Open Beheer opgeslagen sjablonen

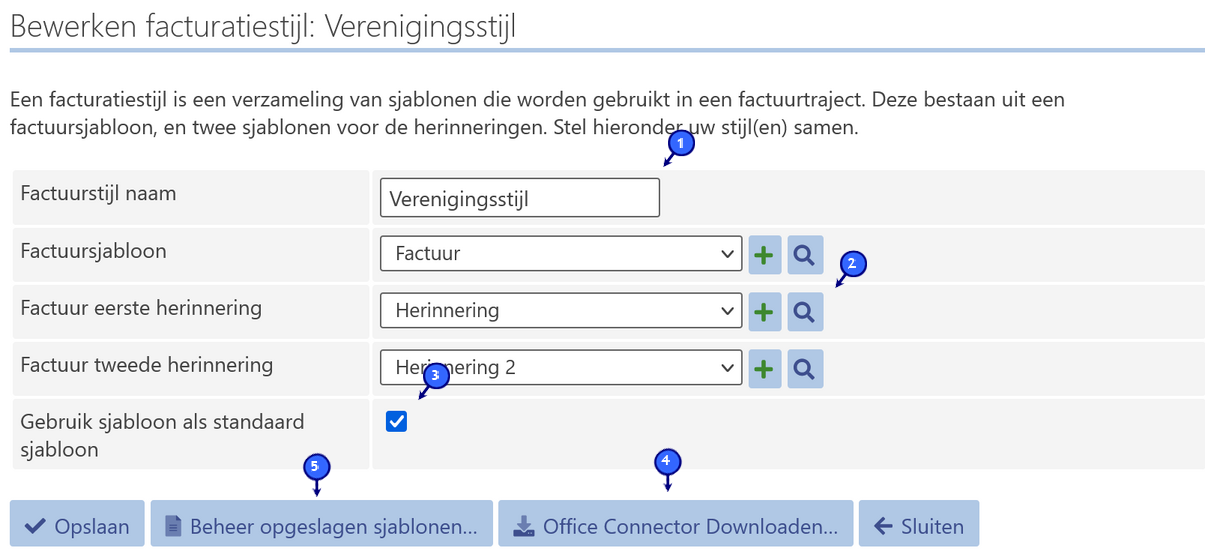pos(321,526)
